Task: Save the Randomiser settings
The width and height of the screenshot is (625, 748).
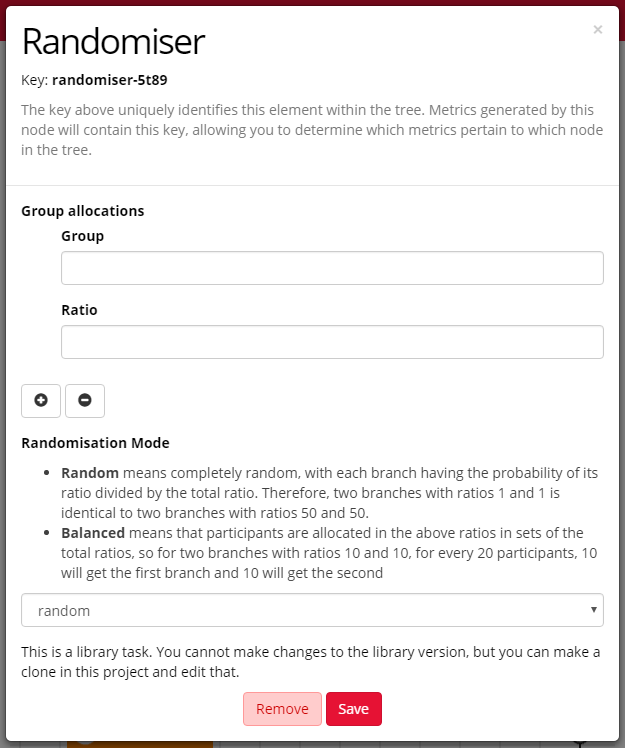Action: (353, 709)
